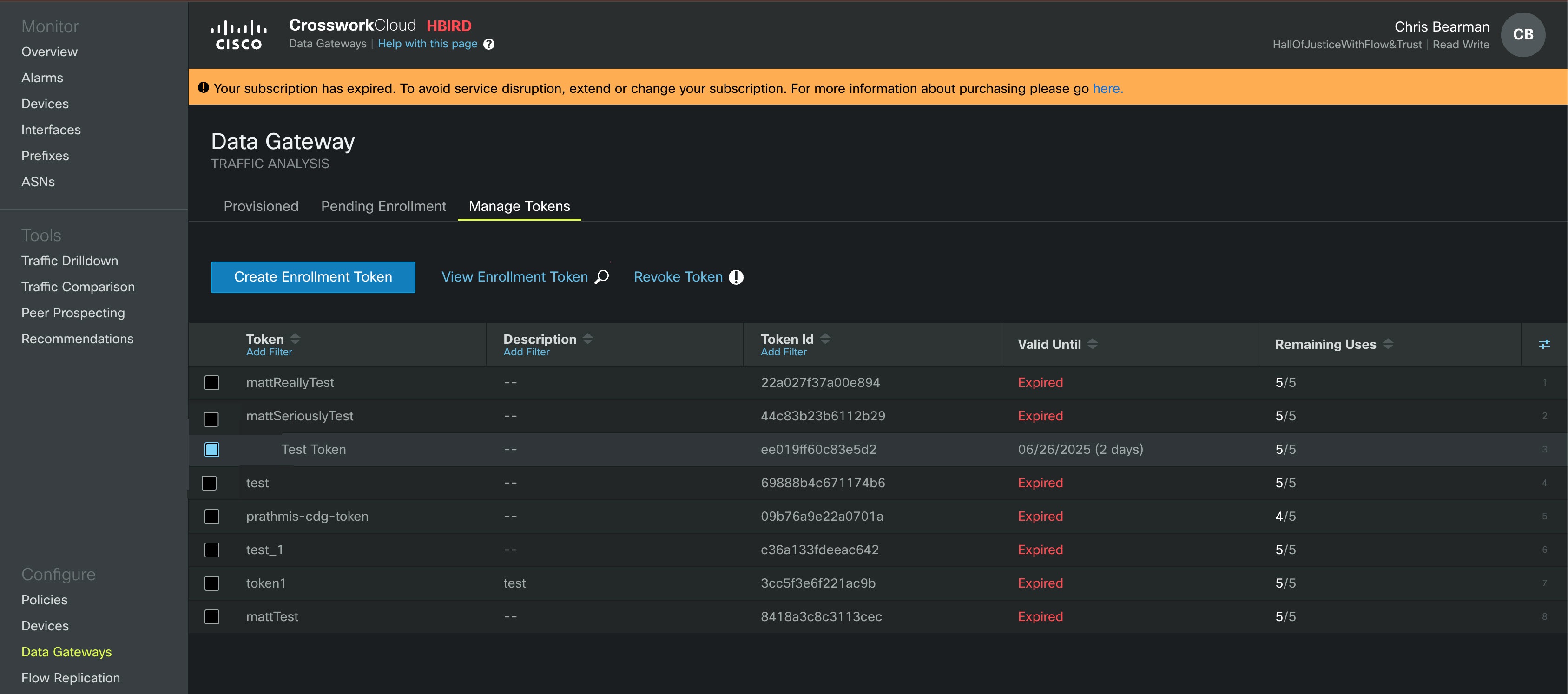This screenshot has width=1568, height=694.
Task: Uncheck the Test Token checkbox
Action: [x=212, y=450]
